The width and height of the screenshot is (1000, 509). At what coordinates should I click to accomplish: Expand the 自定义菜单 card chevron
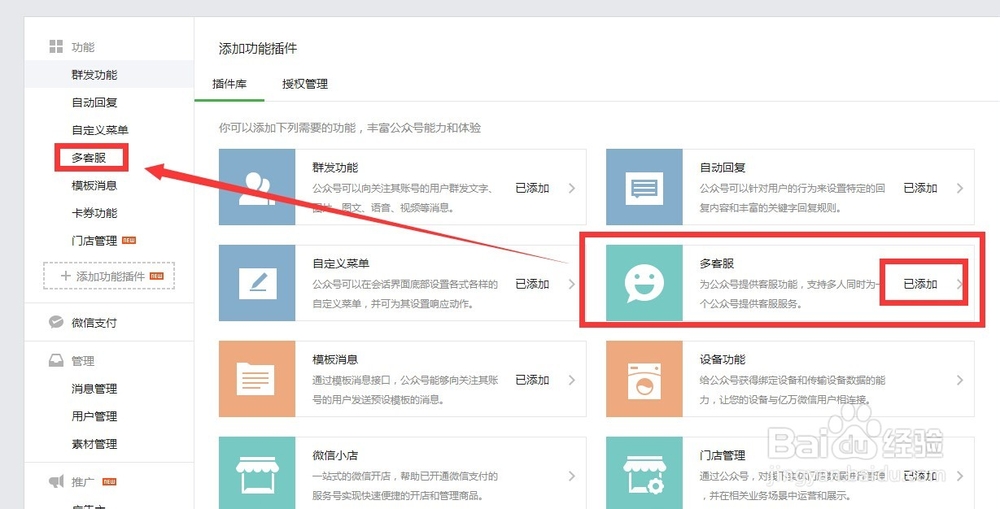(571, 284)
